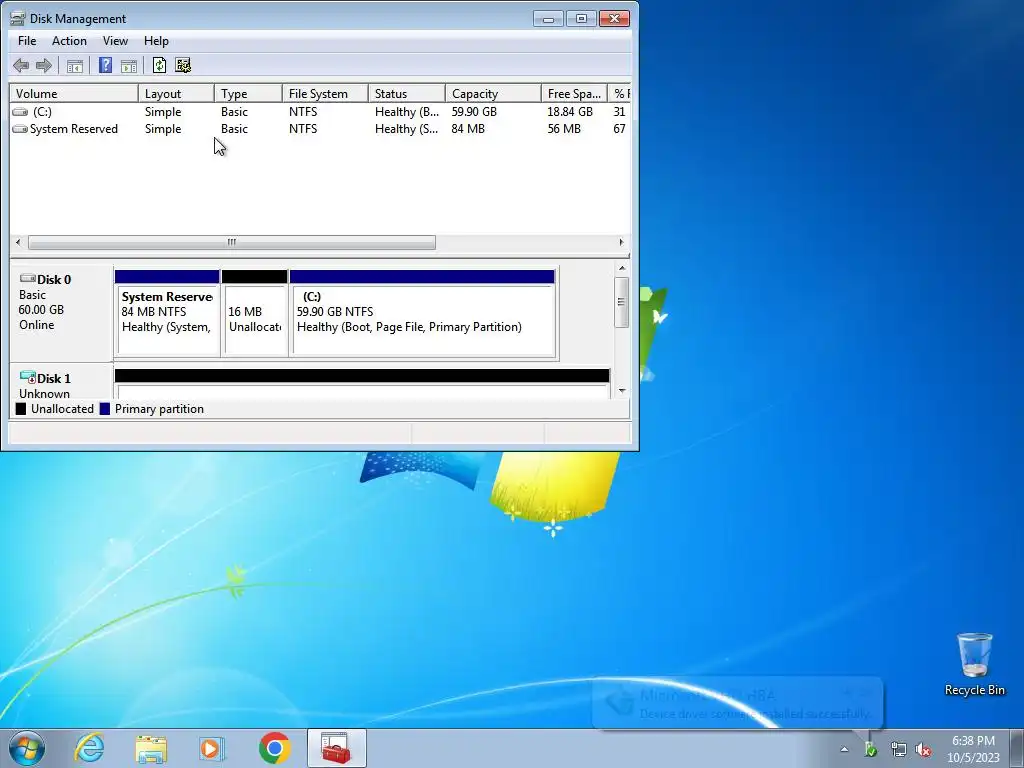
Task: Sort by the File System column header
Action: (x=326, y=93)
